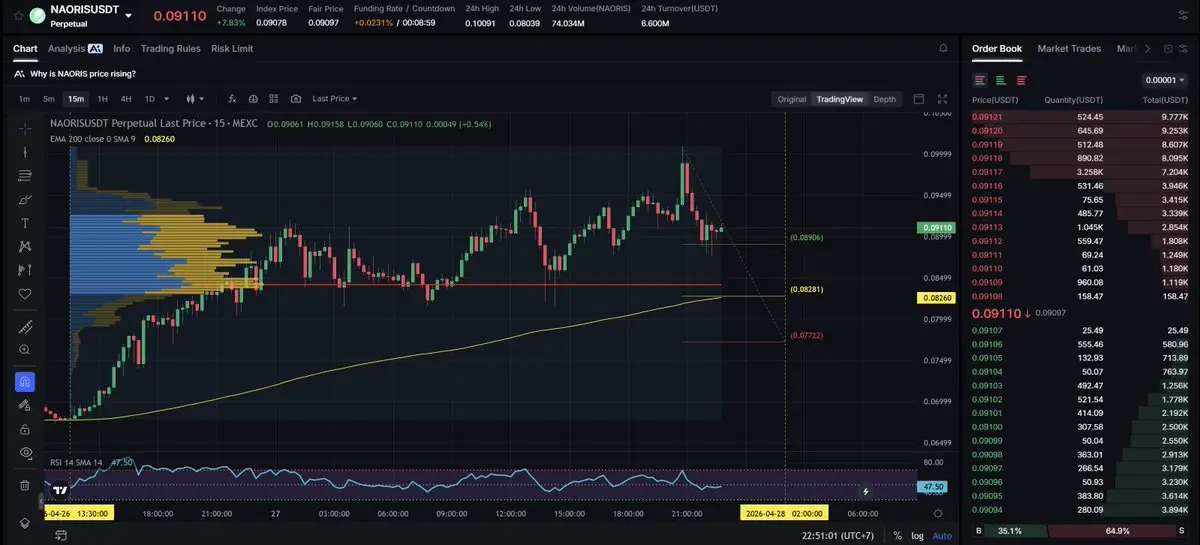Remove drawings with the trash icon
The image size is (1200, 545).
coord(25,485)
